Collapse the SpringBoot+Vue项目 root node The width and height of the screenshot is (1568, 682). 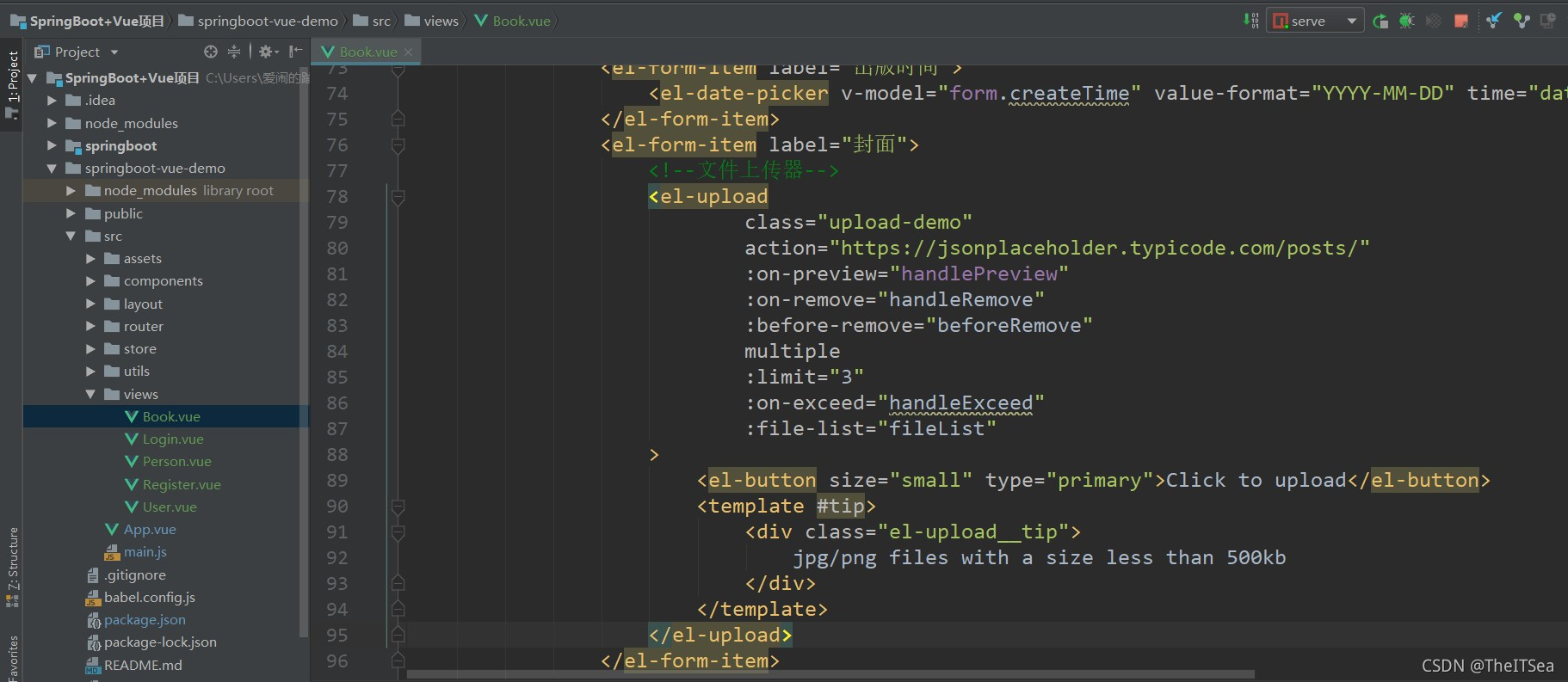pos(32,78)
